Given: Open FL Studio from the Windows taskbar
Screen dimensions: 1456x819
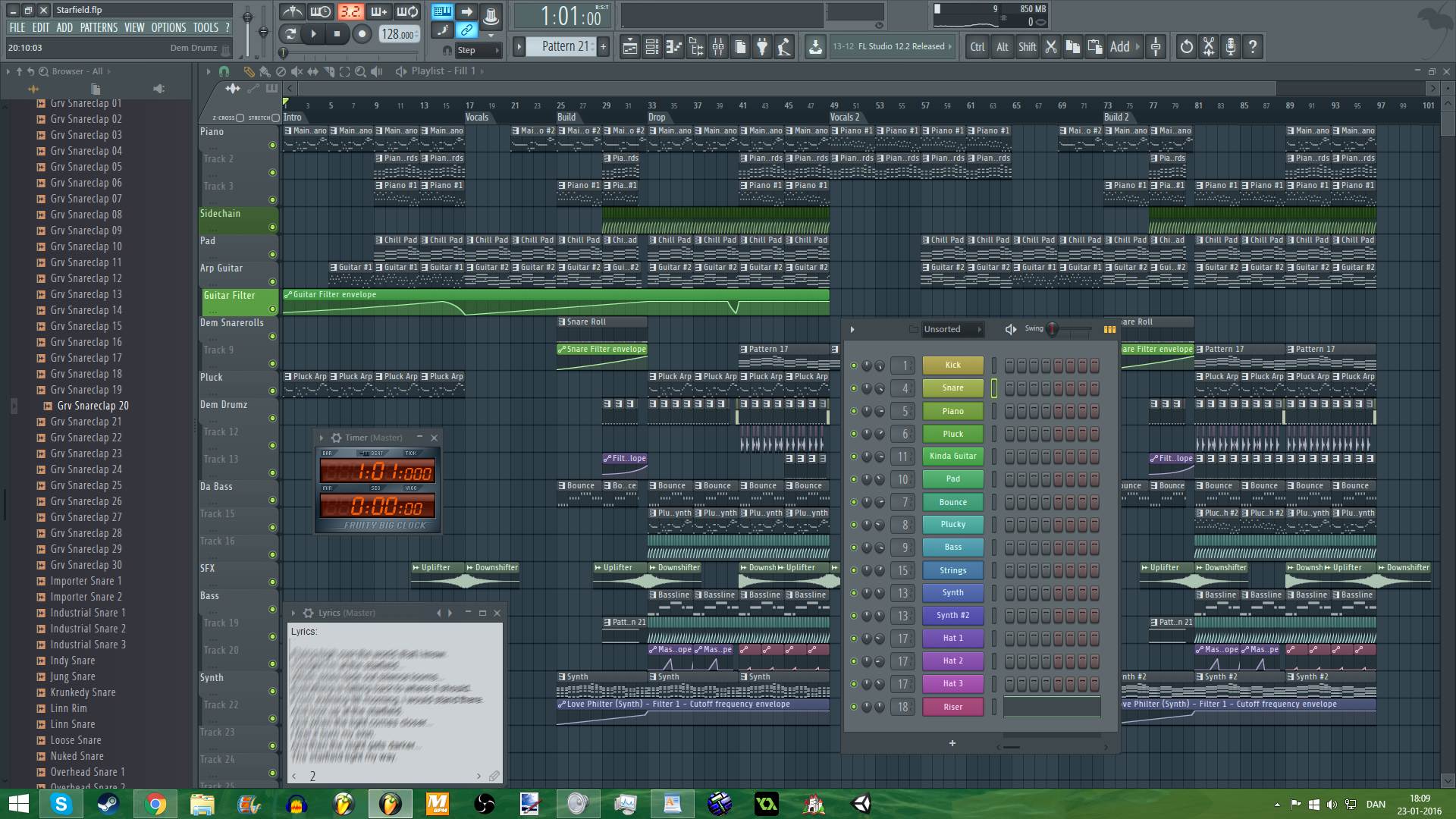Looking at the screenshot, I should pos(391,803).
